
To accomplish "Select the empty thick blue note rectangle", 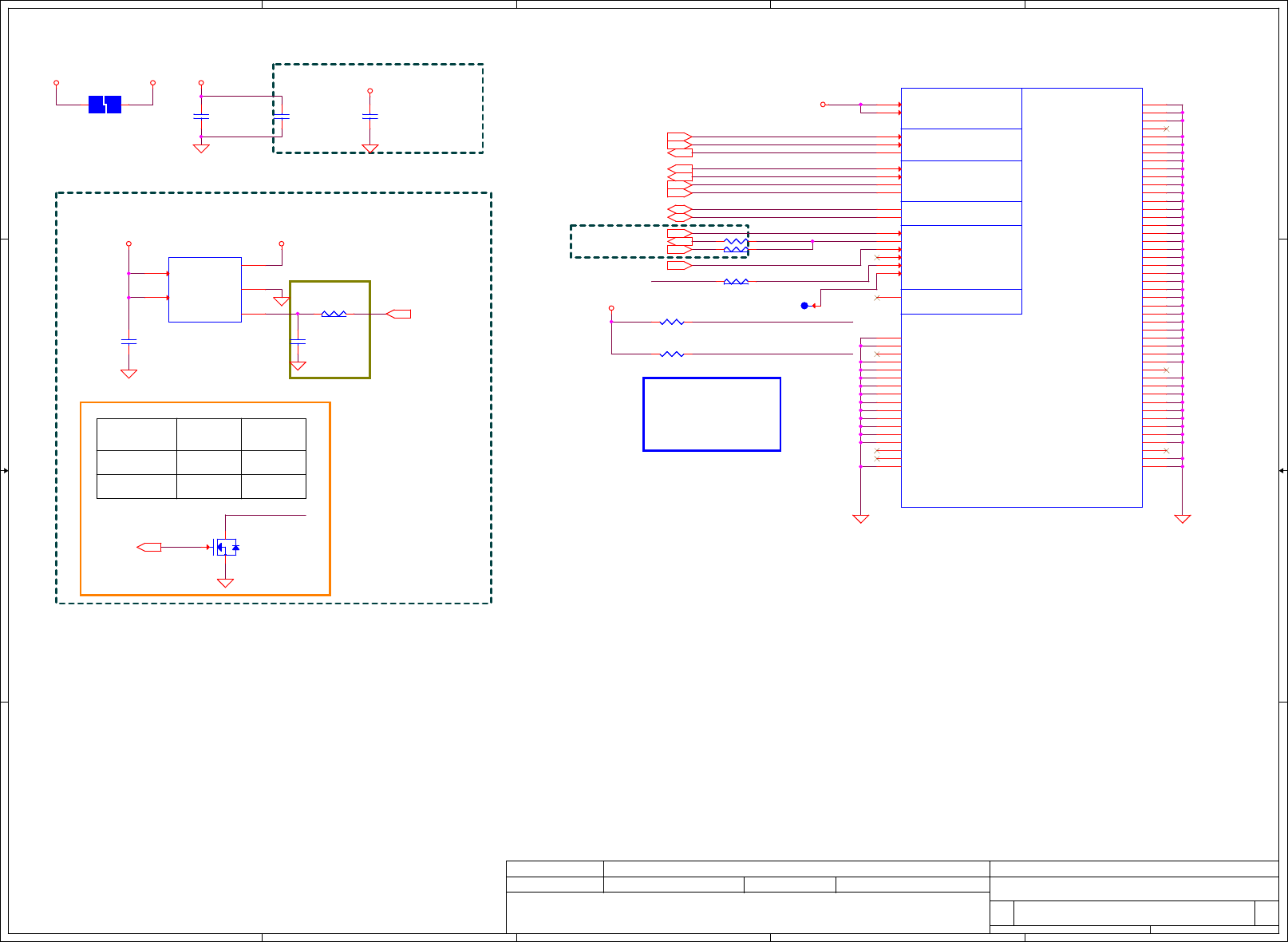I will pyautogui.click(x=712, y=414).
